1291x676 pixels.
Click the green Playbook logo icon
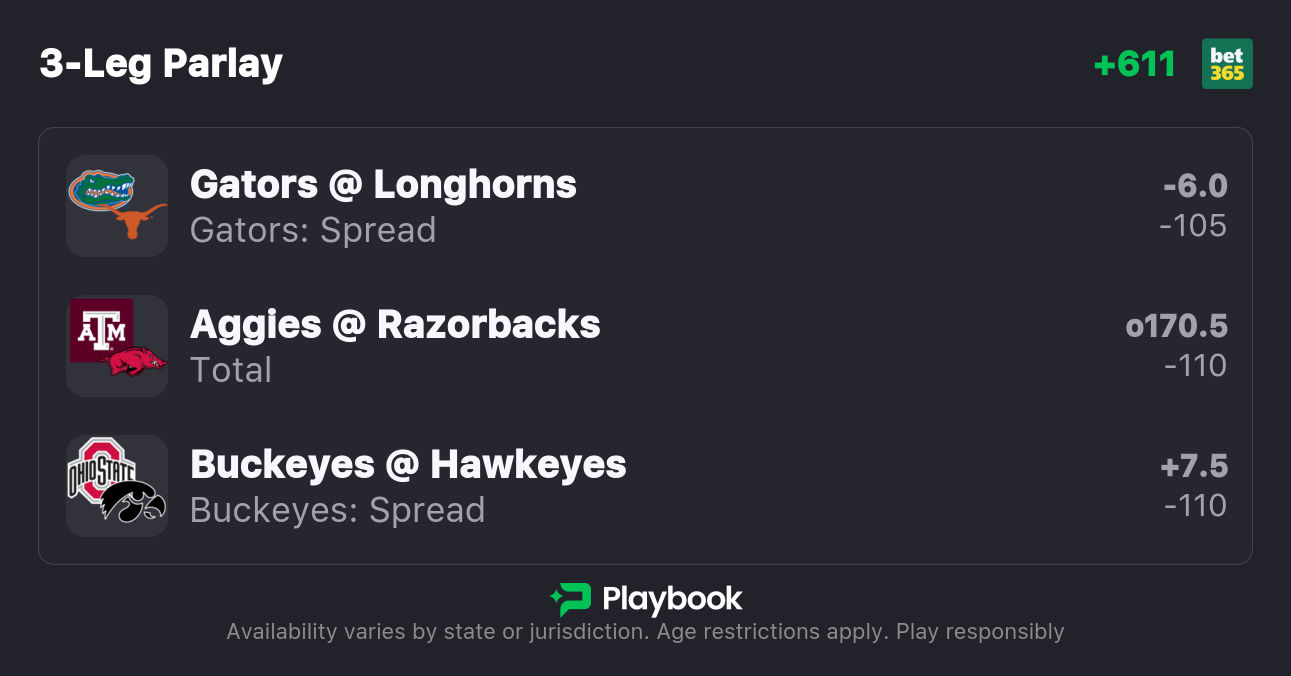tap(571, 599)
